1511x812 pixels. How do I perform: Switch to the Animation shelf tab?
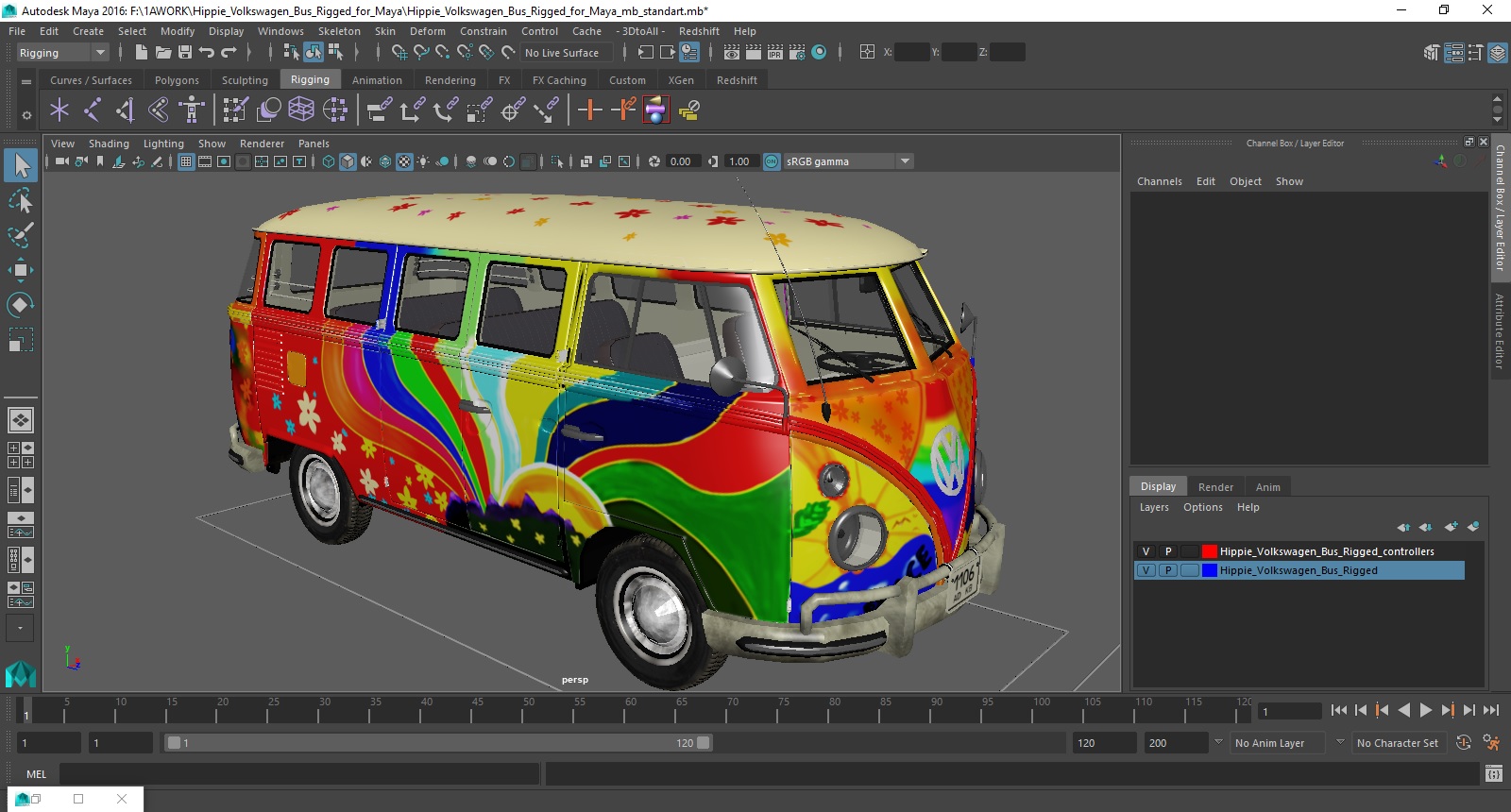377,80
